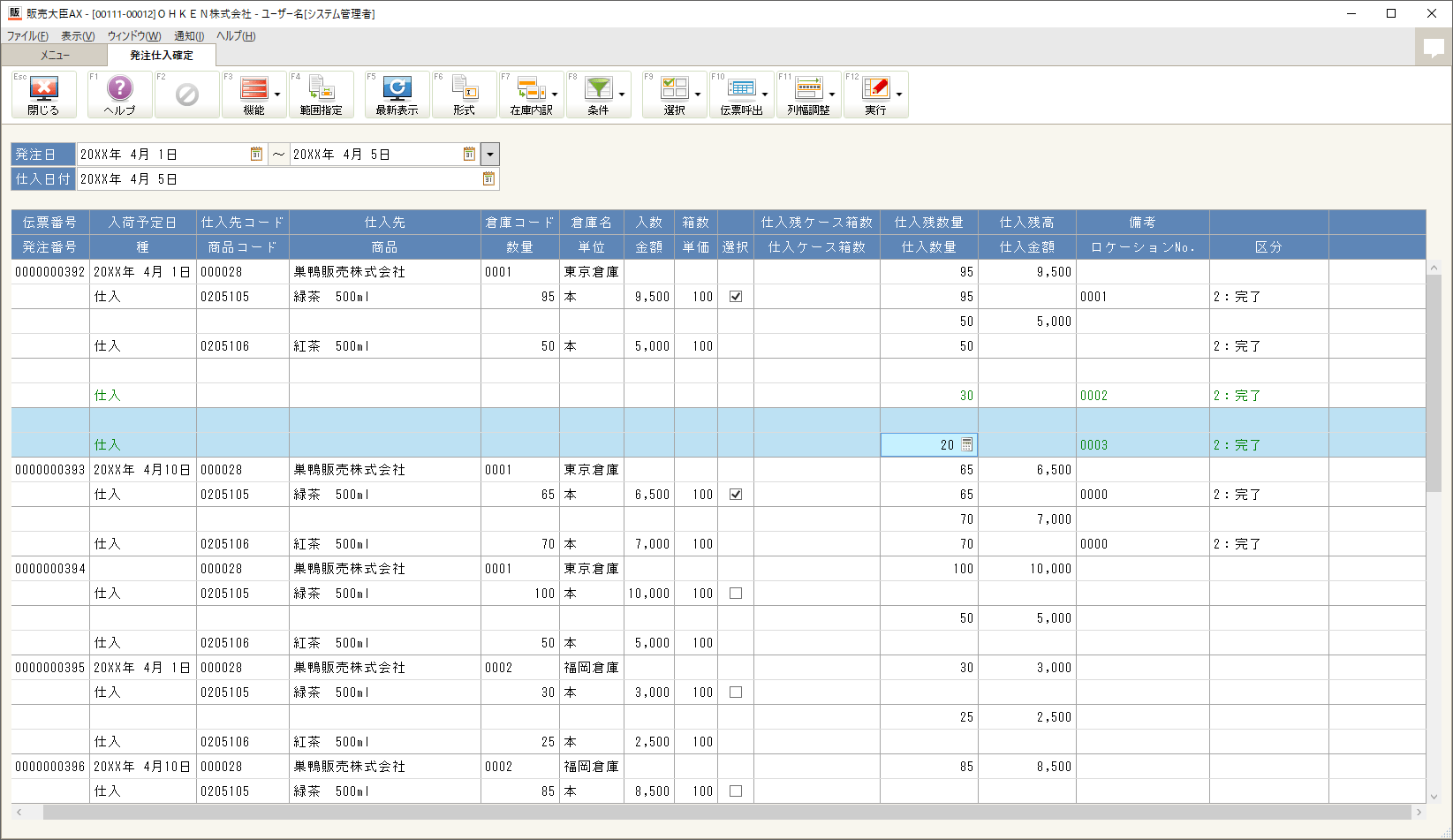Switch to the 発注仕入確定 tab
The height and width of the screenshot is (840, 1453).
coord(162,55)
